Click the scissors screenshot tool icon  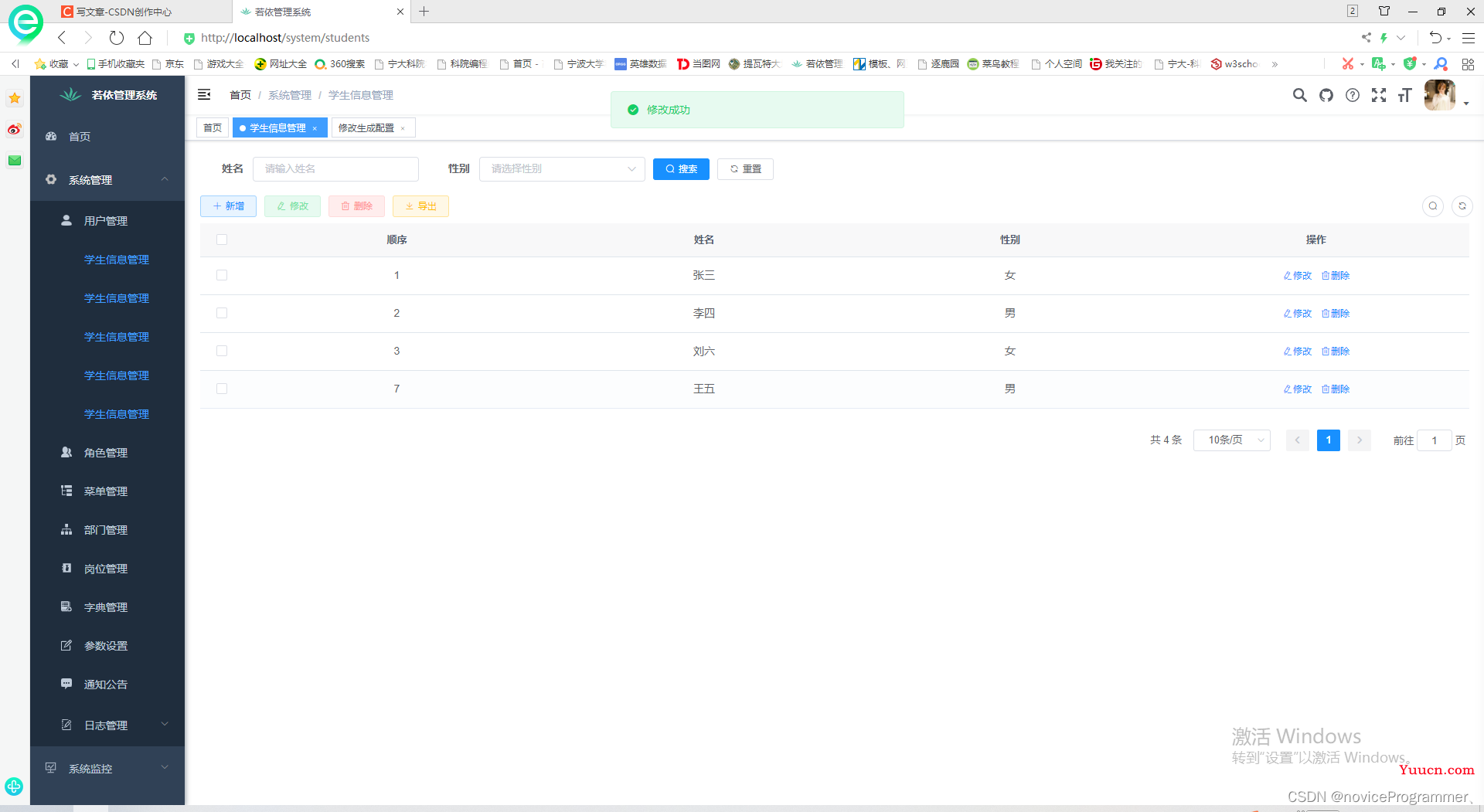point(1348,64)
